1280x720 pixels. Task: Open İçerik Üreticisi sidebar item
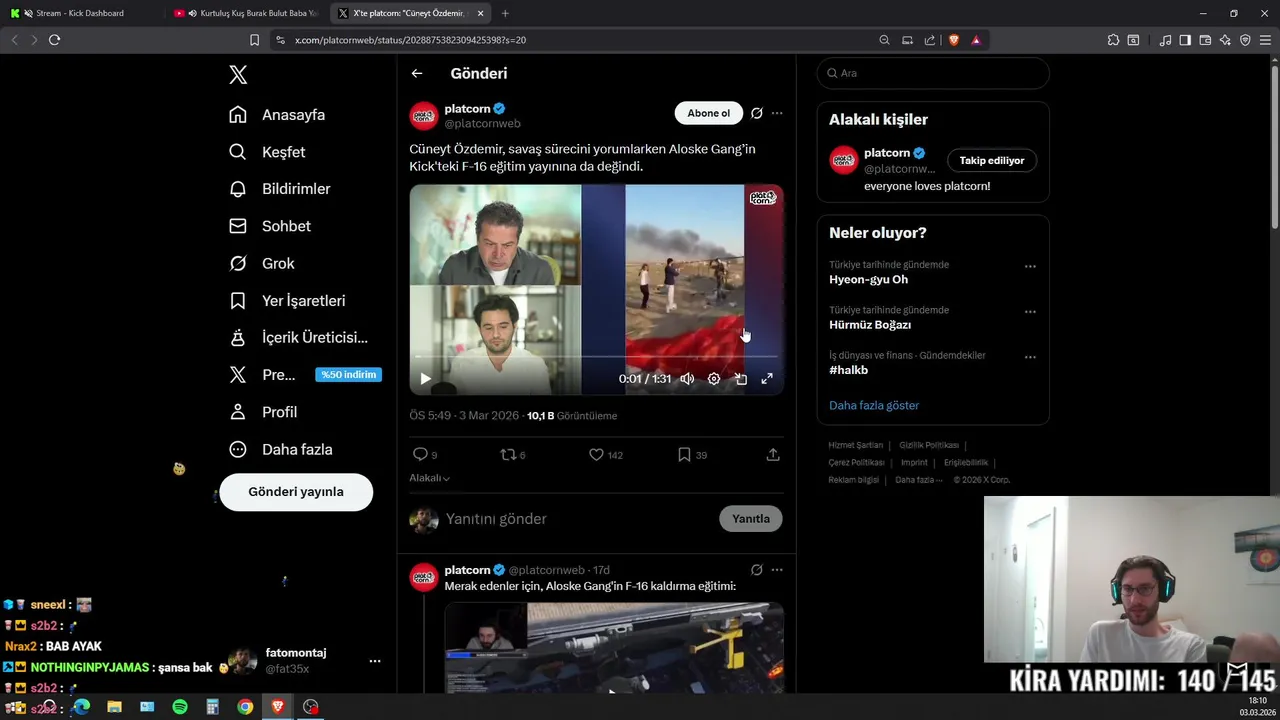coord(298,338)
